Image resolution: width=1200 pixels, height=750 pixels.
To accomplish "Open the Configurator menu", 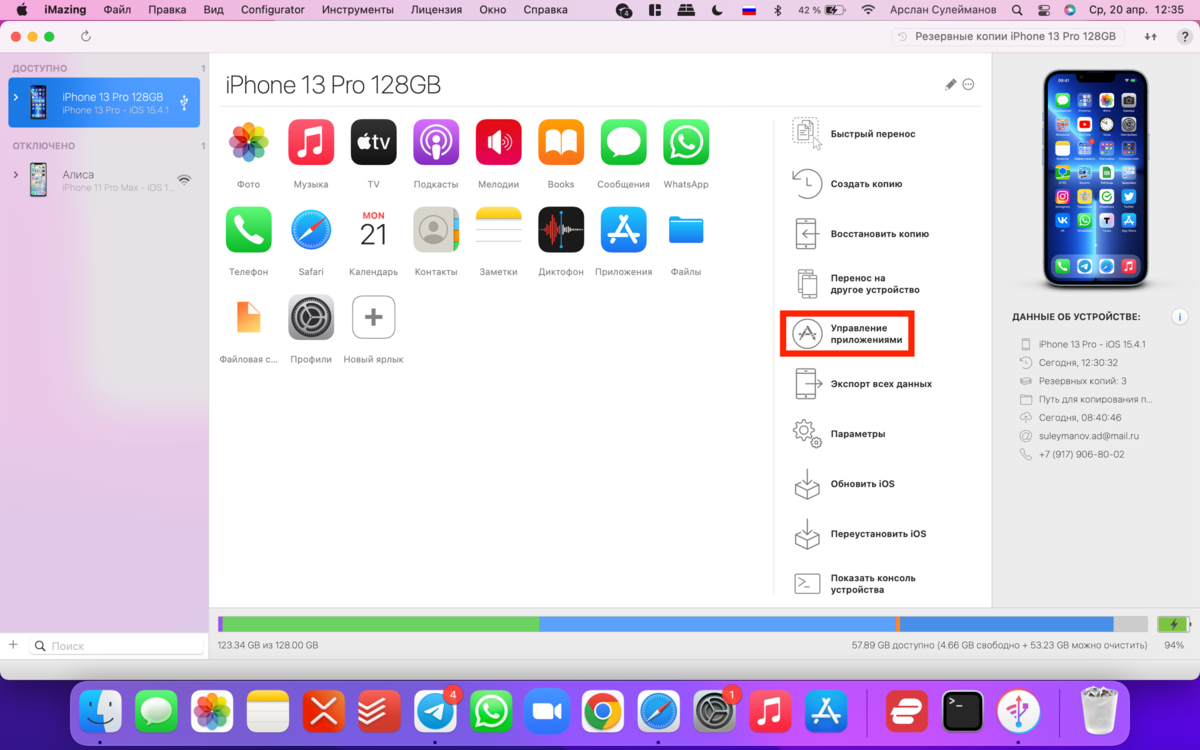I will pyautogui.click(x=273, y=10).
